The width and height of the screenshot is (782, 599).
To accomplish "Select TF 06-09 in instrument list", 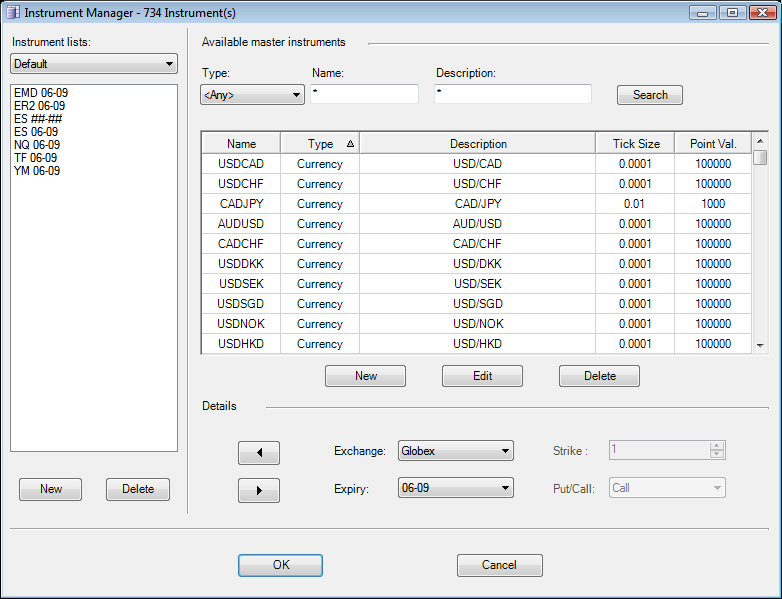I will (35, 158).
